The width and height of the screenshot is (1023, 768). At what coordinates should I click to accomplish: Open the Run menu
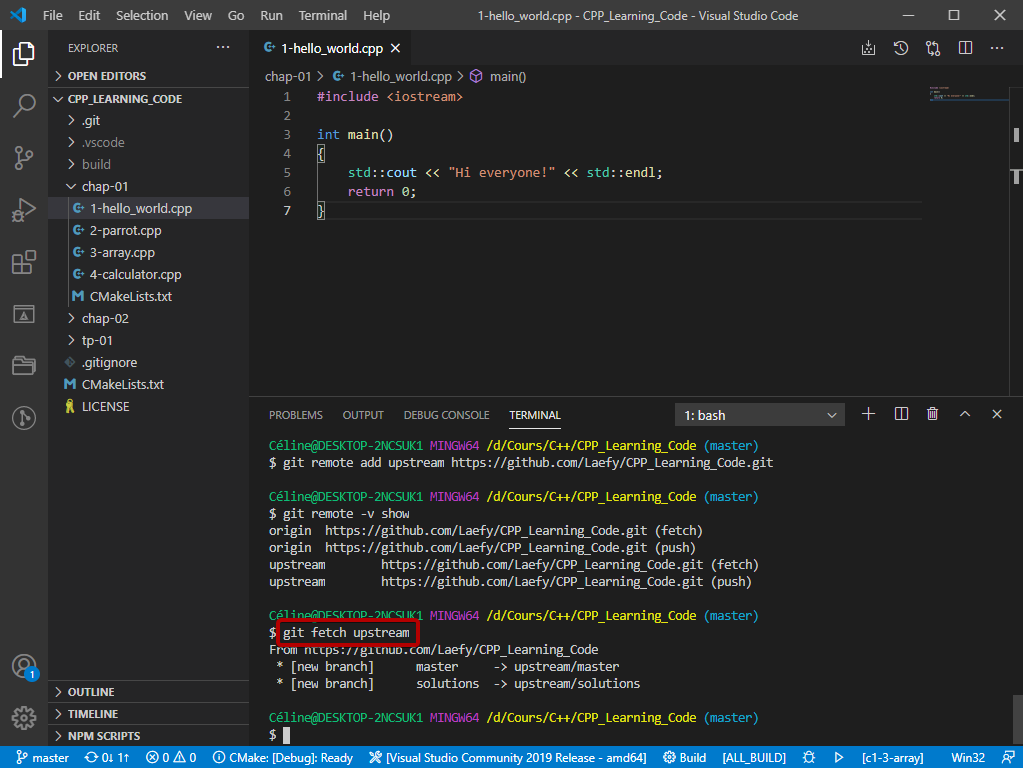[x=271, y=15]
